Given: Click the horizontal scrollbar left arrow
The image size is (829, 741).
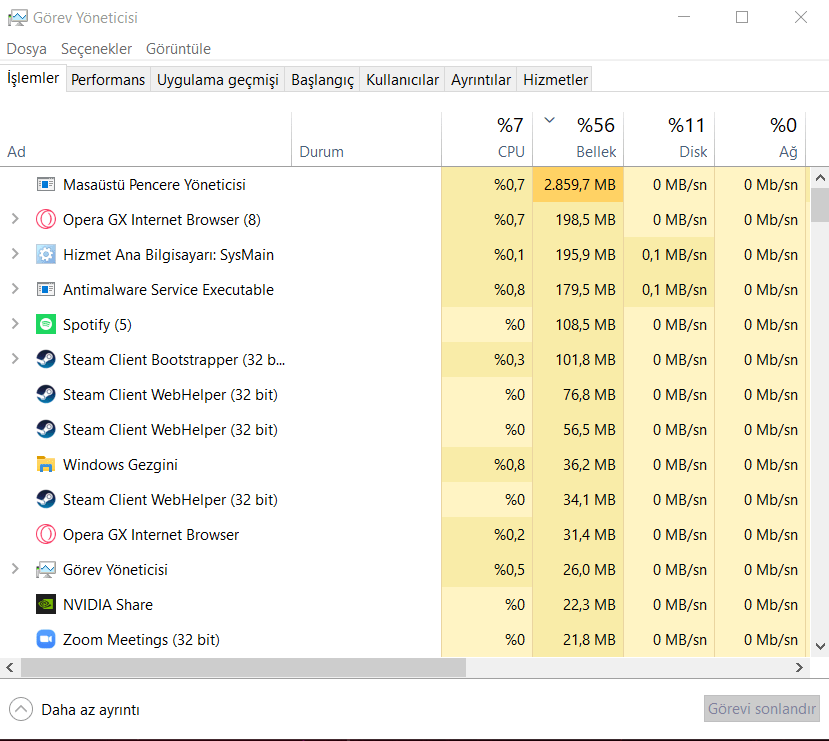Looking at the screenshot, I should [x=10, y=668].
